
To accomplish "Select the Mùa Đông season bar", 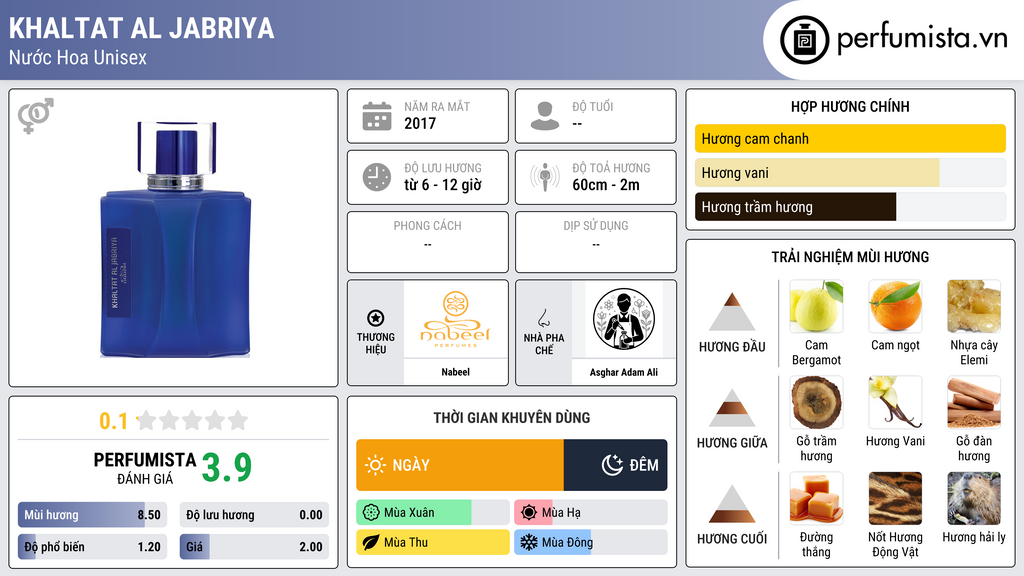I will coord(590,542).
